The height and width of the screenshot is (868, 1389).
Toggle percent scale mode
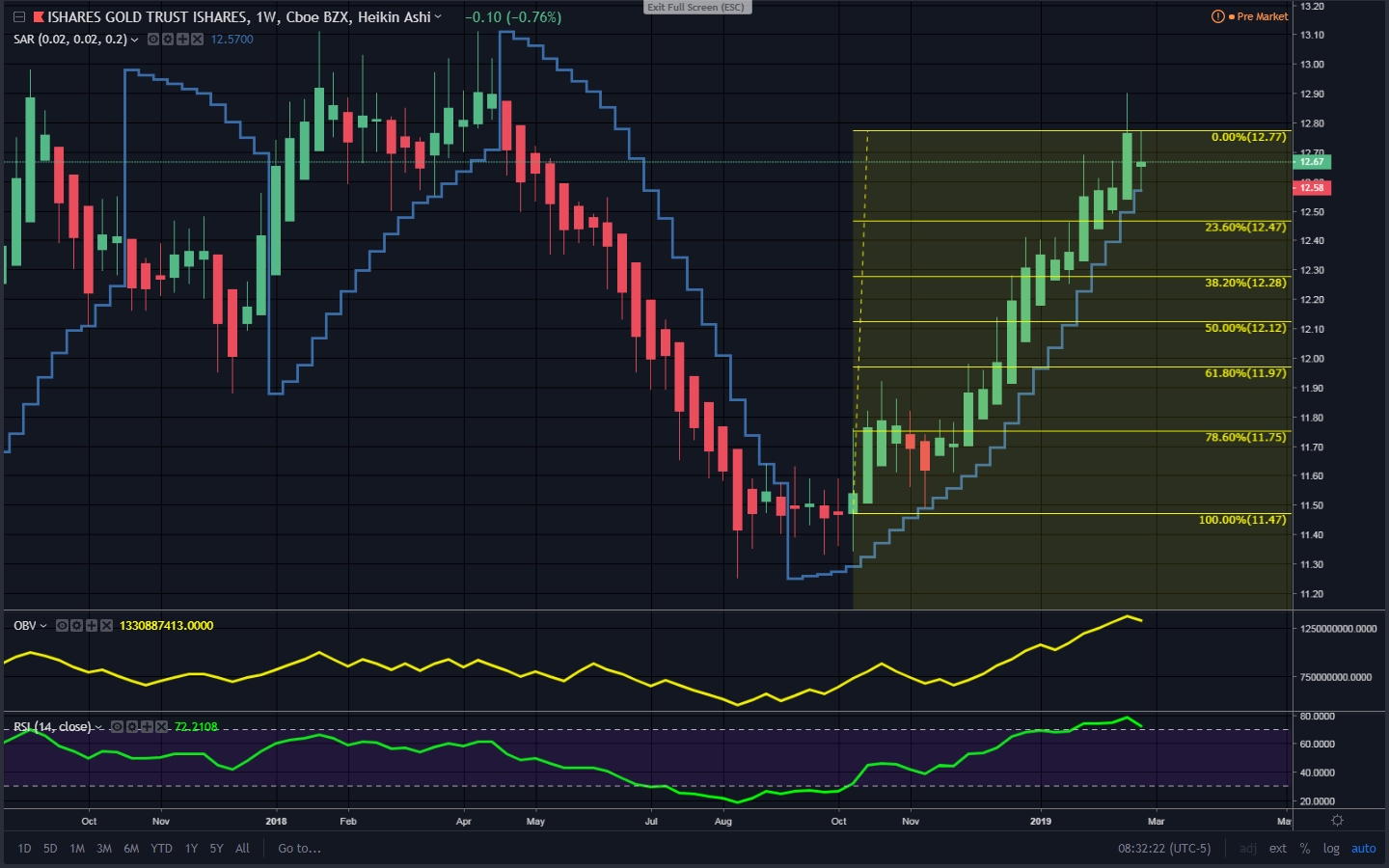point(1305,849)
